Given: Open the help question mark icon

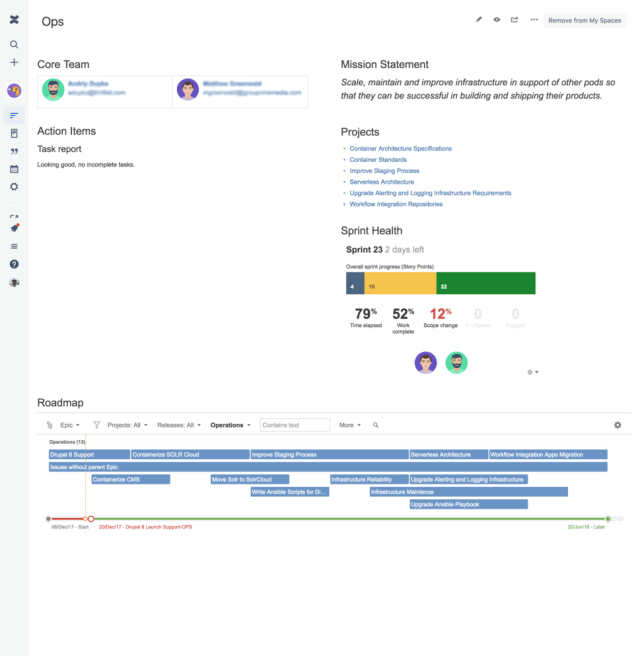Looking at the screenshot, I should click(x=14, y=264).
